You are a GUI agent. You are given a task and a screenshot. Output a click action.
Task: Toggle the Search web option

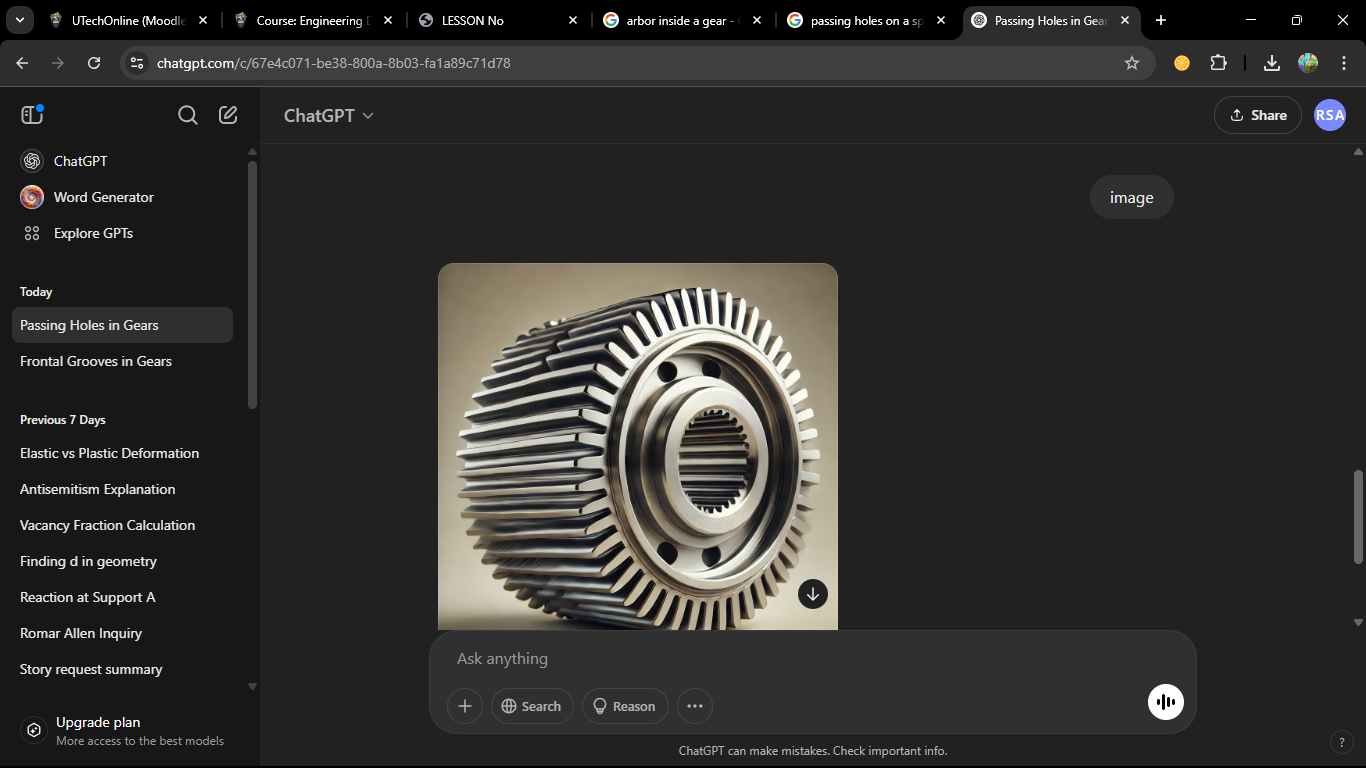click(532, 706)
